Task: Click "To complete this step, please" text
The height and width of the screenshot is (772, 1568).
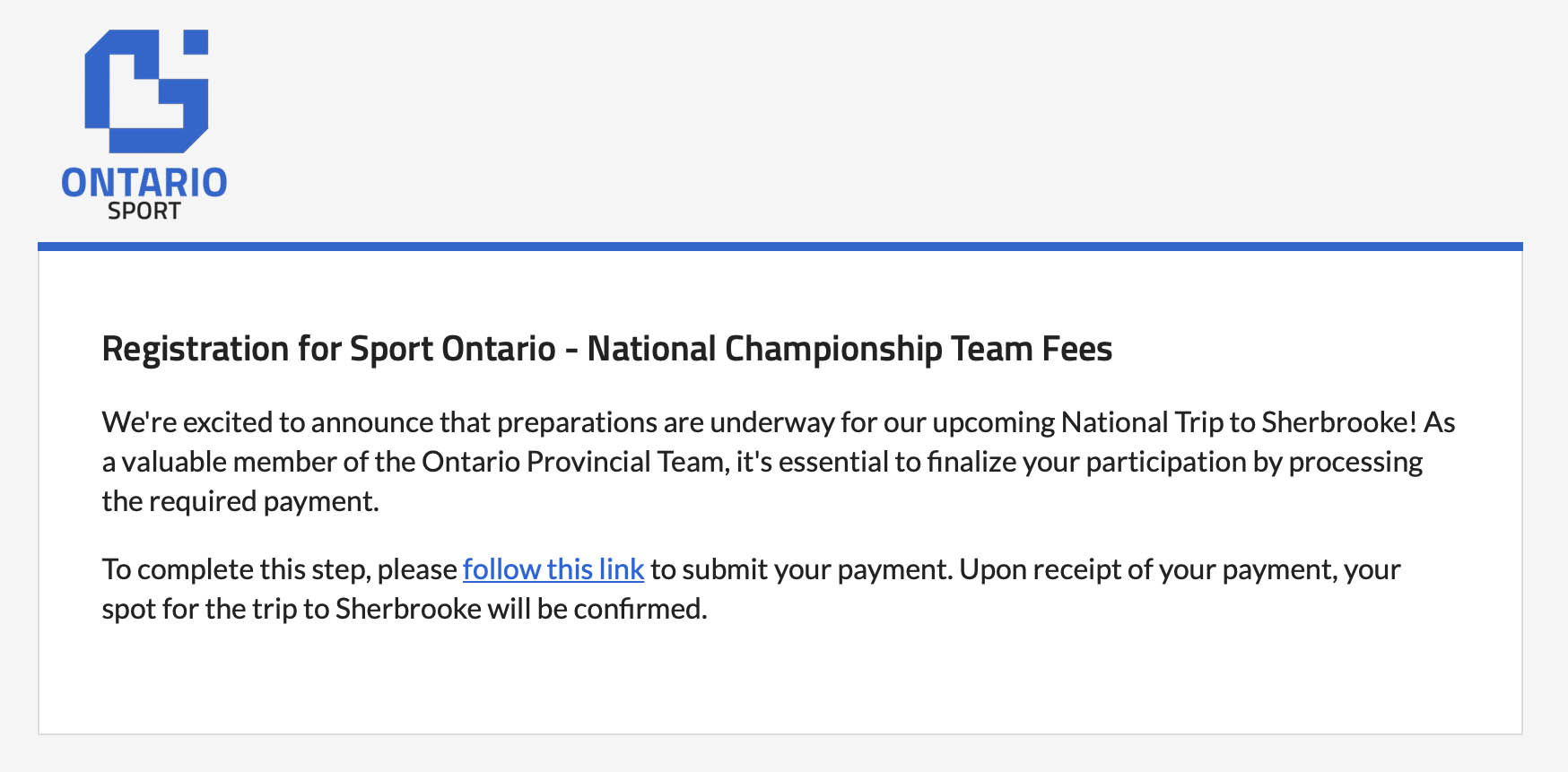Action: click(x=279, y=569)
